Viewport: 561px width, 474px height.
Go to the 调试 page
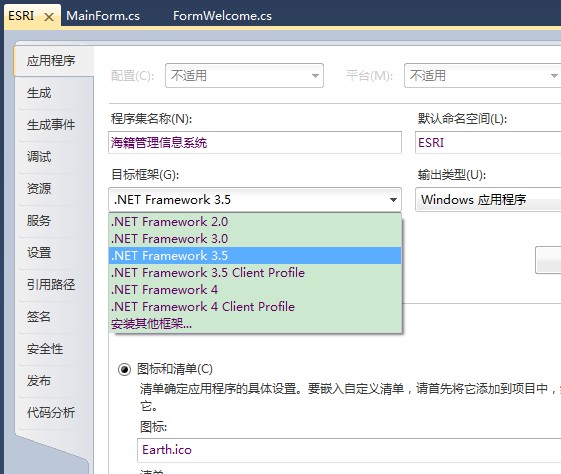(54, 157)
